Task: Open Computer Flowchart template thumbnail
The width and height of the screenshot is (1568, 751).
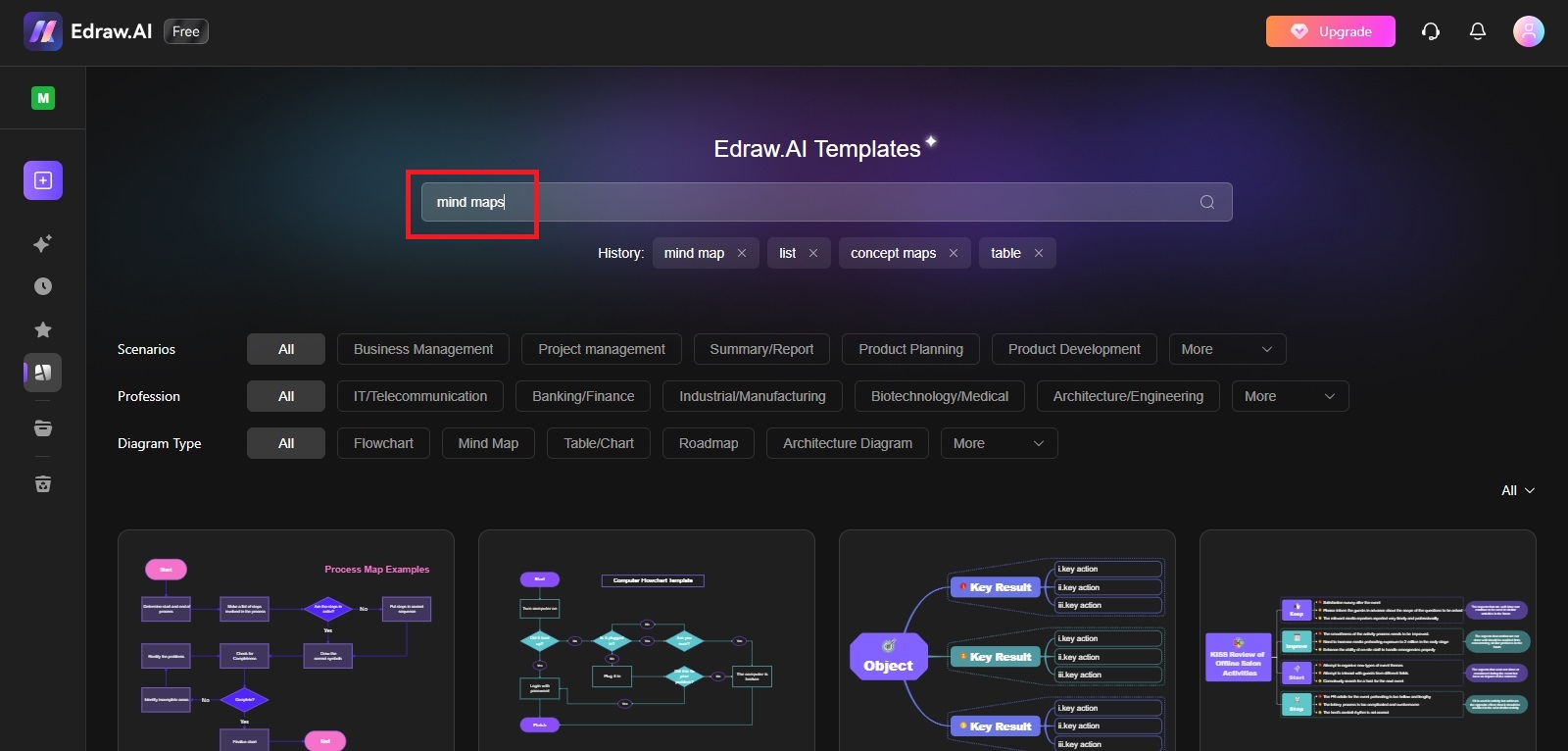Action: point(647,640)
